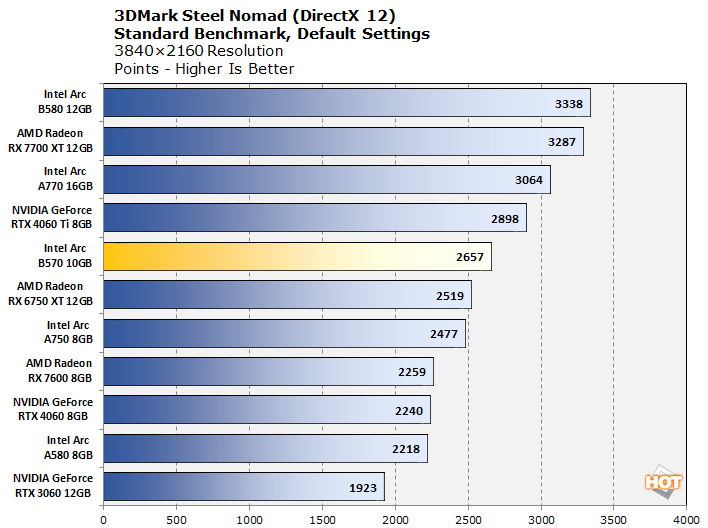Click the highlighted 2657 score value
This screenshot has height=528, width=708.
[470, 257]
